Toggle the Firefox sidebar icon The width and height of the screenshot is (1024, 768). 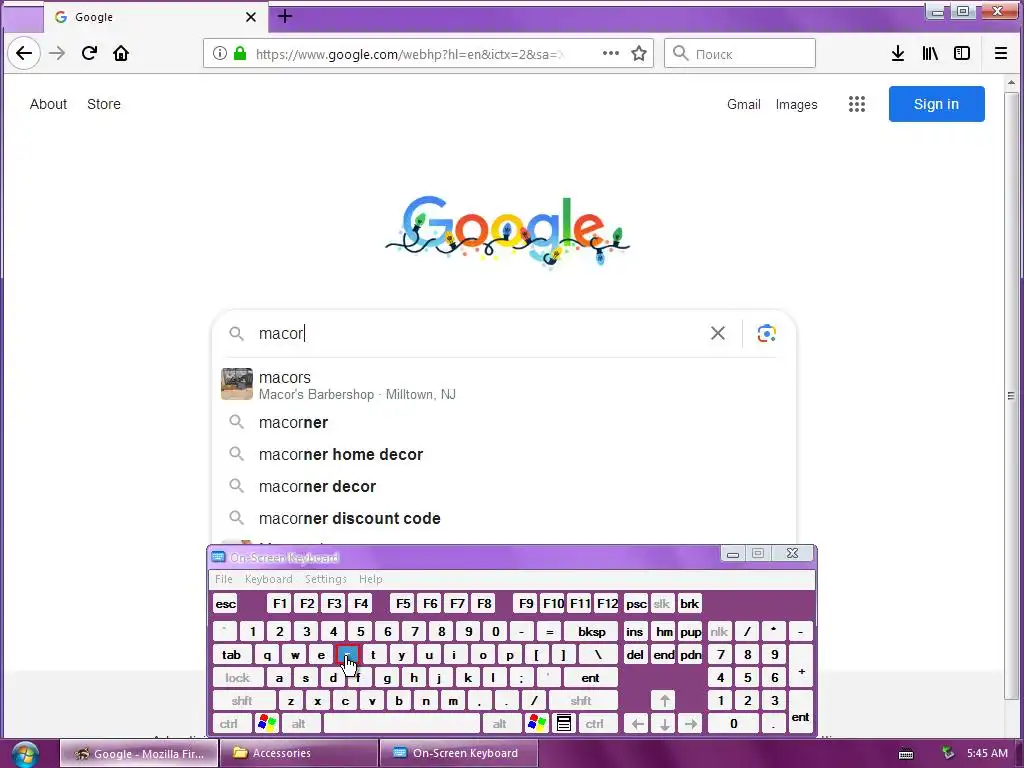tap(962, 54)
